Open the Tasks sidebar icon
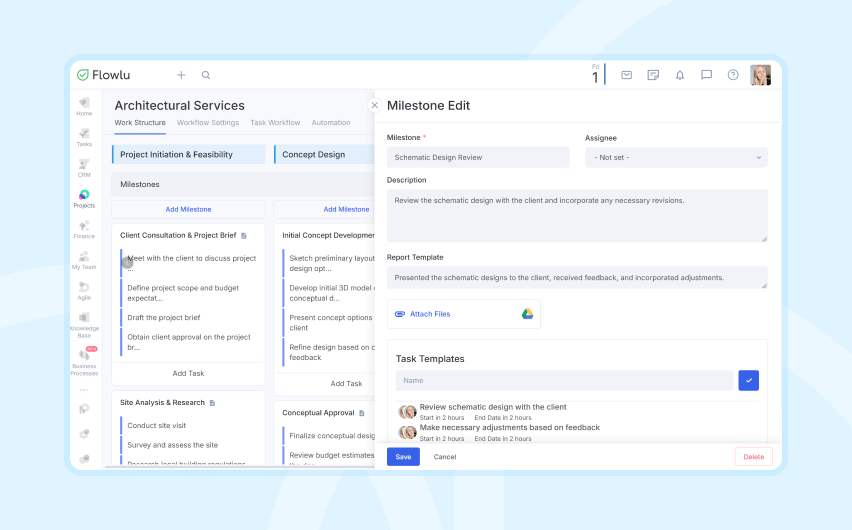The height and width of the screenshot is (530, 852). [84, 136]
